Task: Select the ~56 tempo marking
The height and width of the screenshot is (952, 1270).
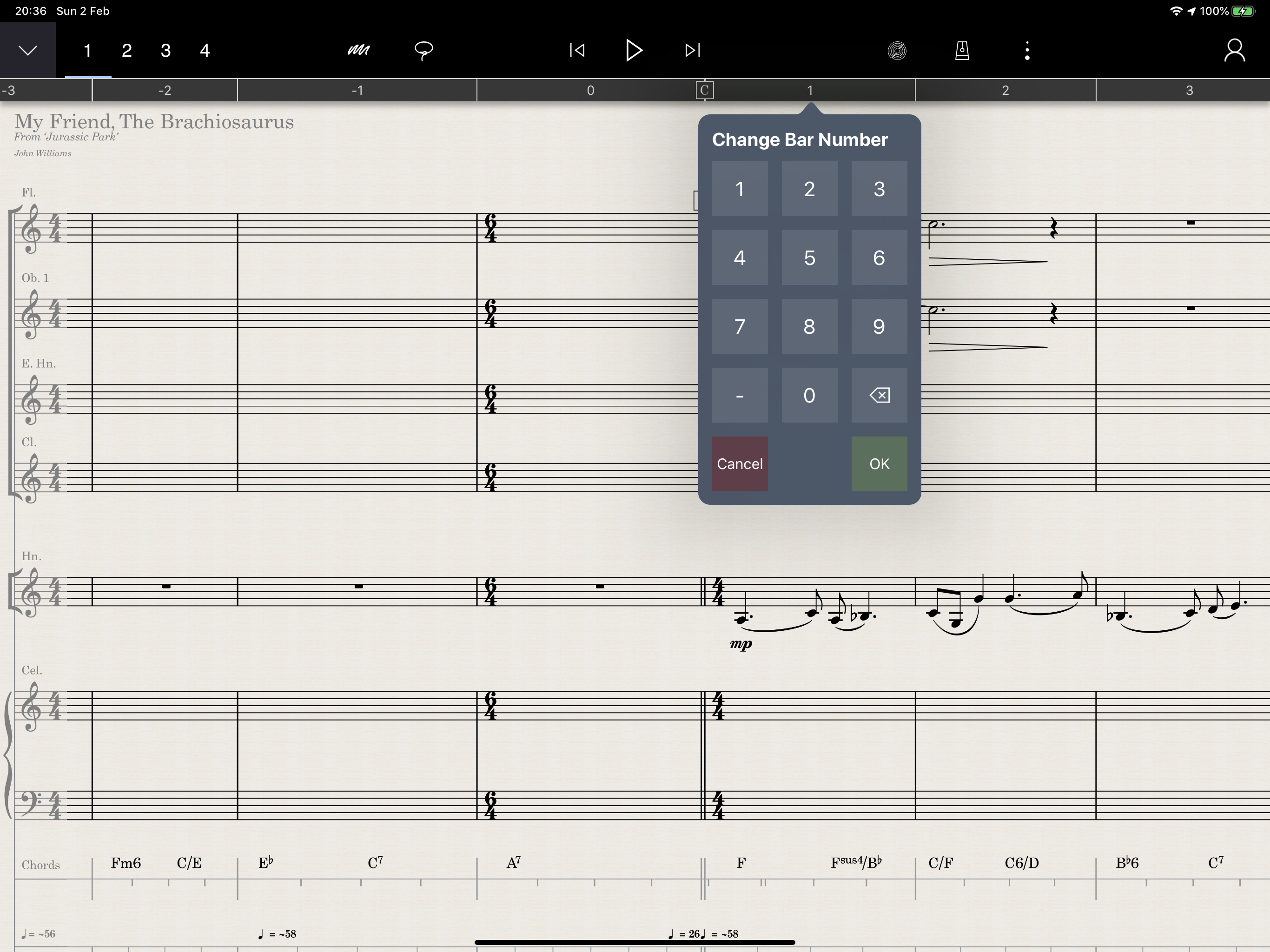Action: coord(39,934)
